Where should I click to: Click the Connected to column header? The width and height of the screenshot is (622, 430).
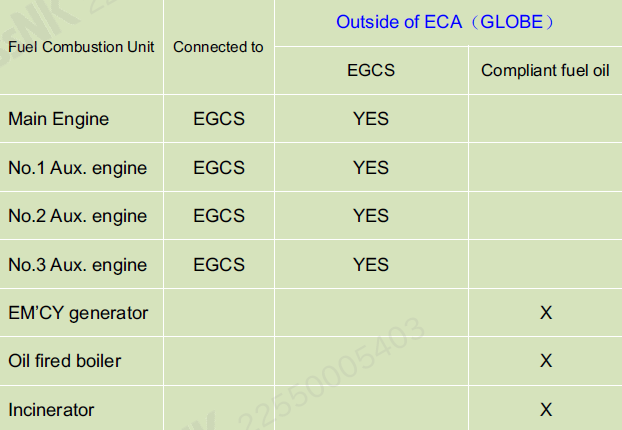click(218, 47)
